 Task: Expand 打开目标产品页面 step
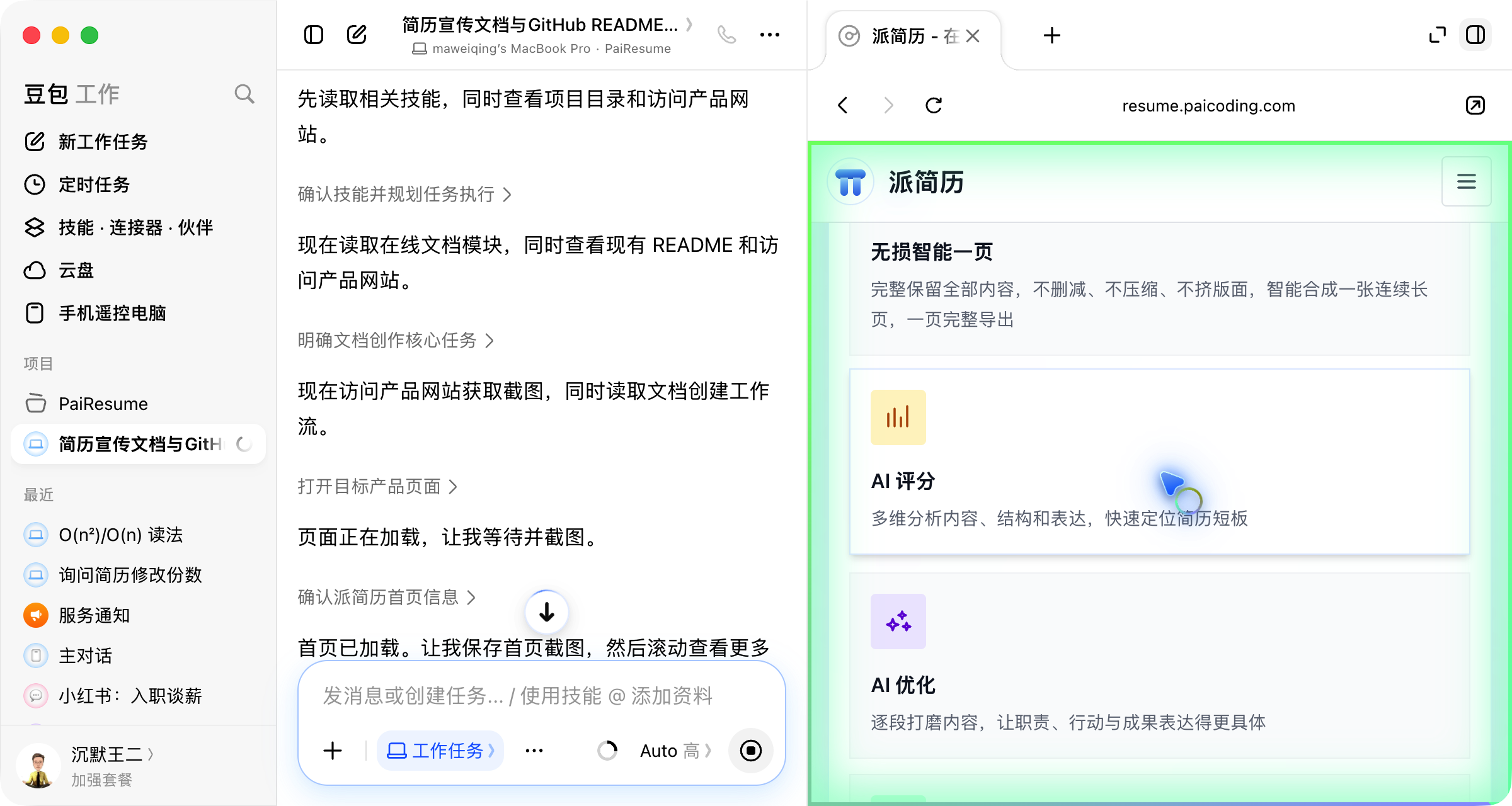click(377, 487)
